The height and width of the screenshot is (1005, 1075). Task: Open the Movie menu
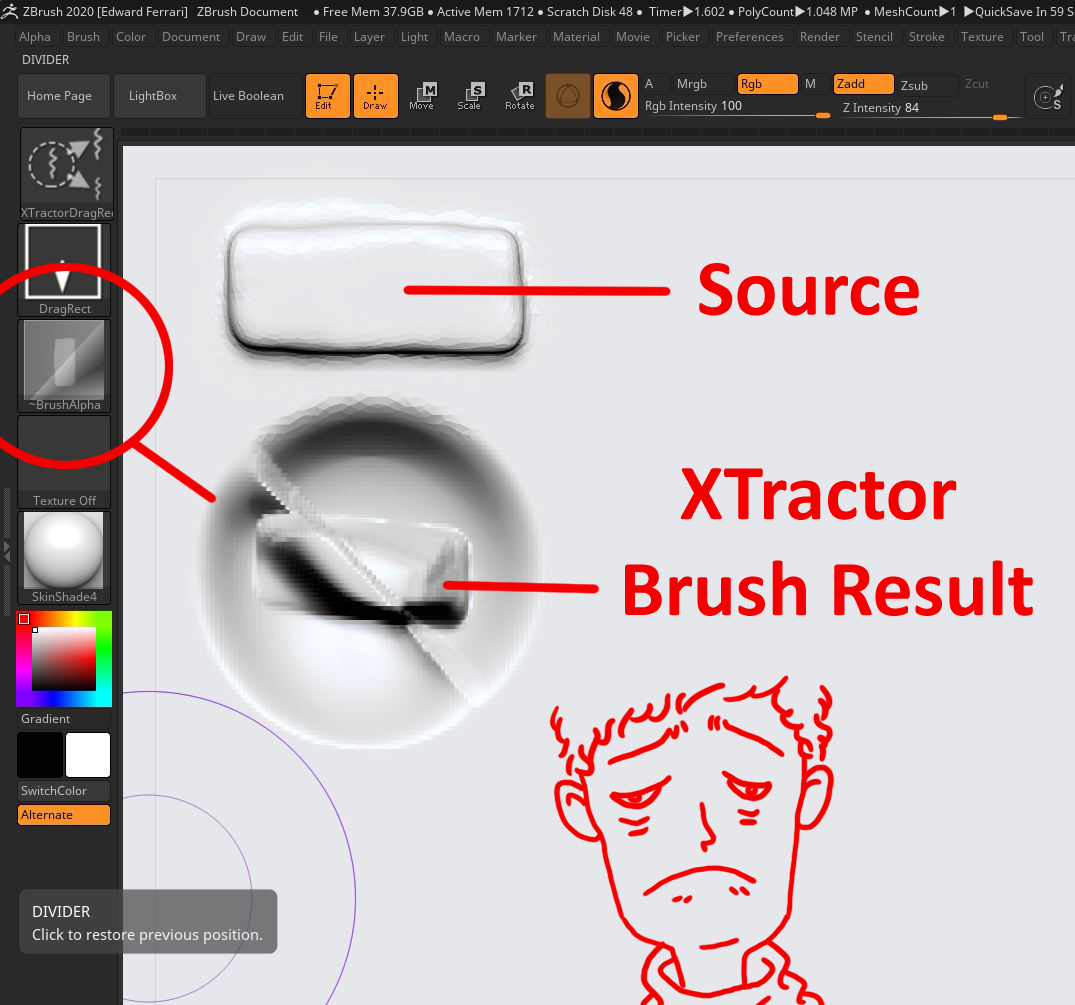pos(633,37)
